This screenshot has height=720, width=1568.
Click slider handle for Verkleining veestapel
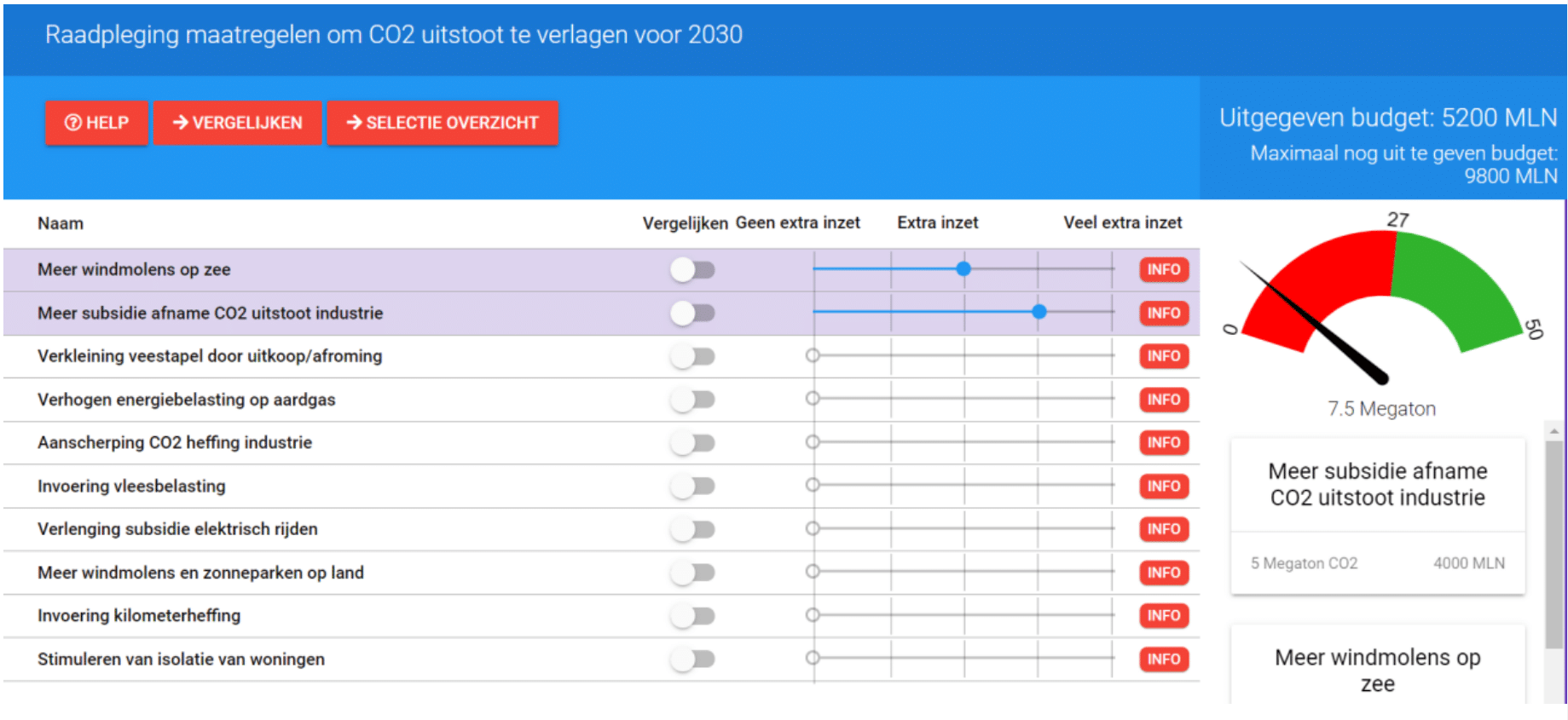click(x=813, y=355)
